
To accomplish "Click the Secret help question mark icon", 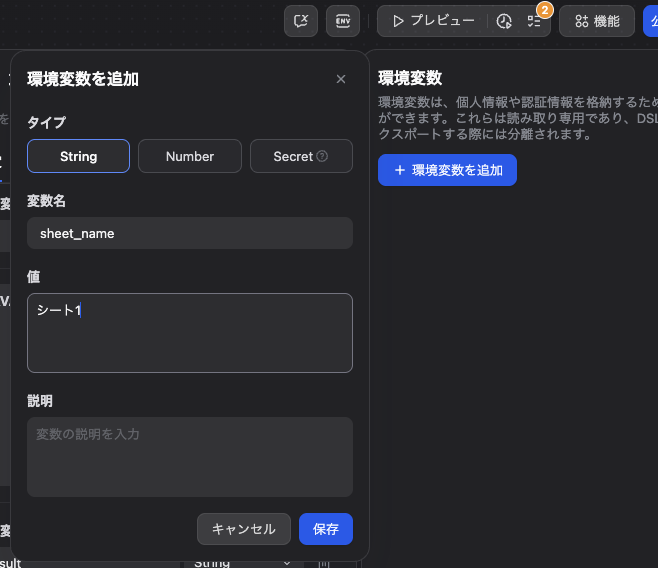I will pyautogui.click(x=322, y=156).
